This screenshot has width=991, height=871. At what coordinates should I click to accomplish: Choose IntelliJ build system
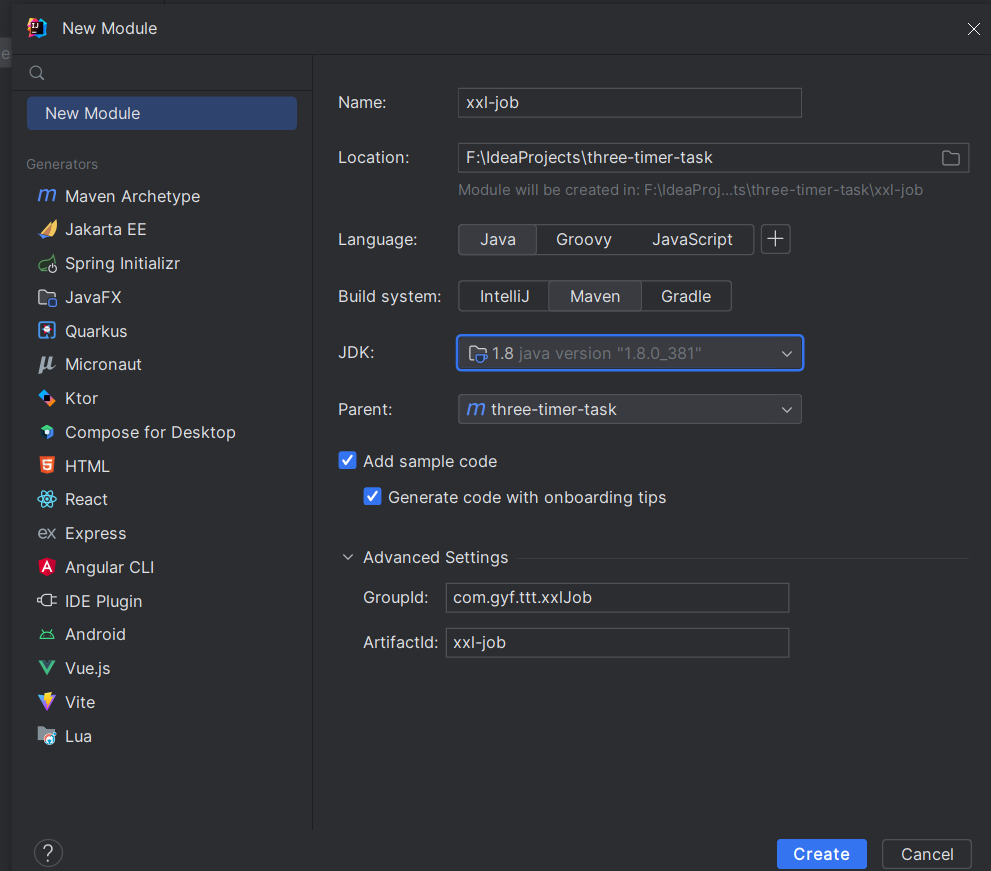click(x=504, y=296)
